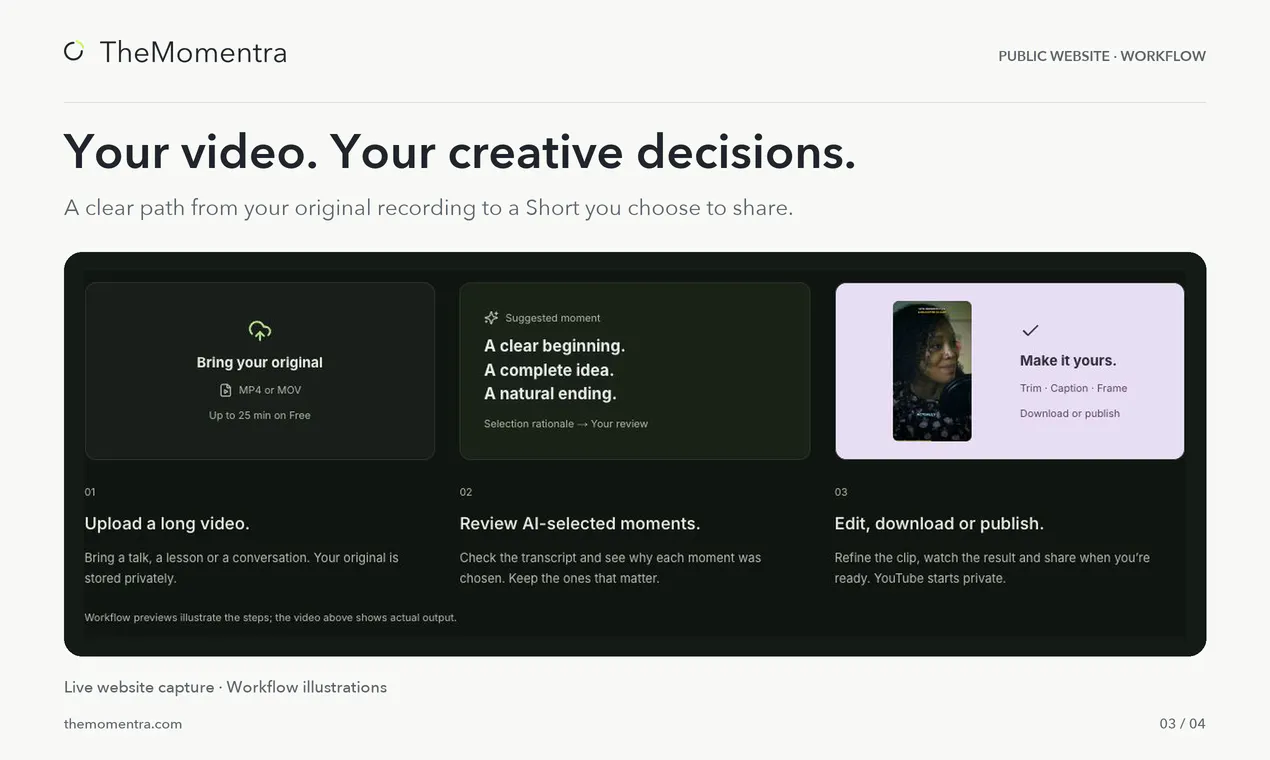Click the "03 / 04" page indicator
Screen dimensions: 1270x760
tap(1183, 724)
